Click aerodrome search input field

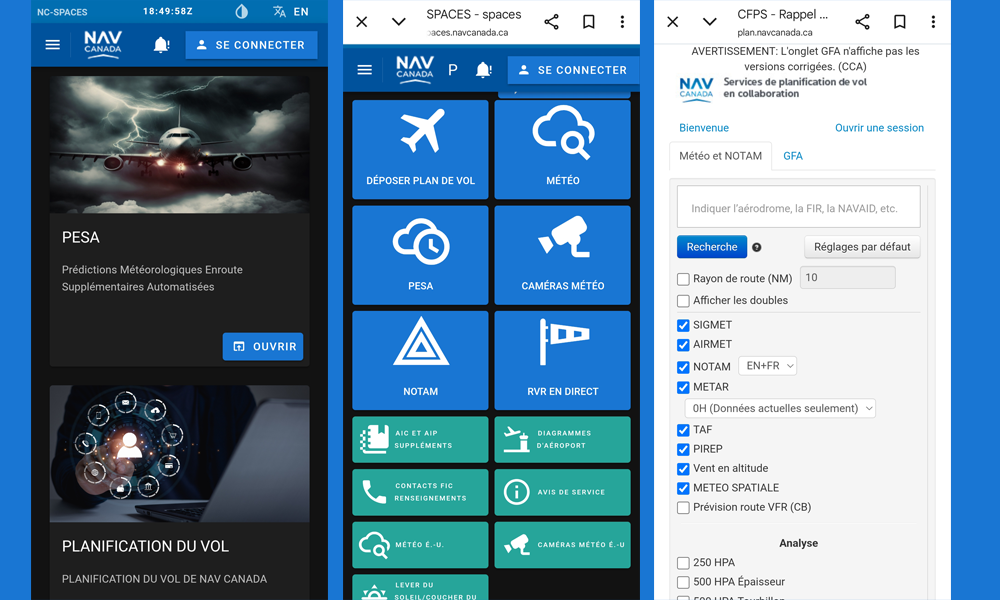click(x=798, y=207)
